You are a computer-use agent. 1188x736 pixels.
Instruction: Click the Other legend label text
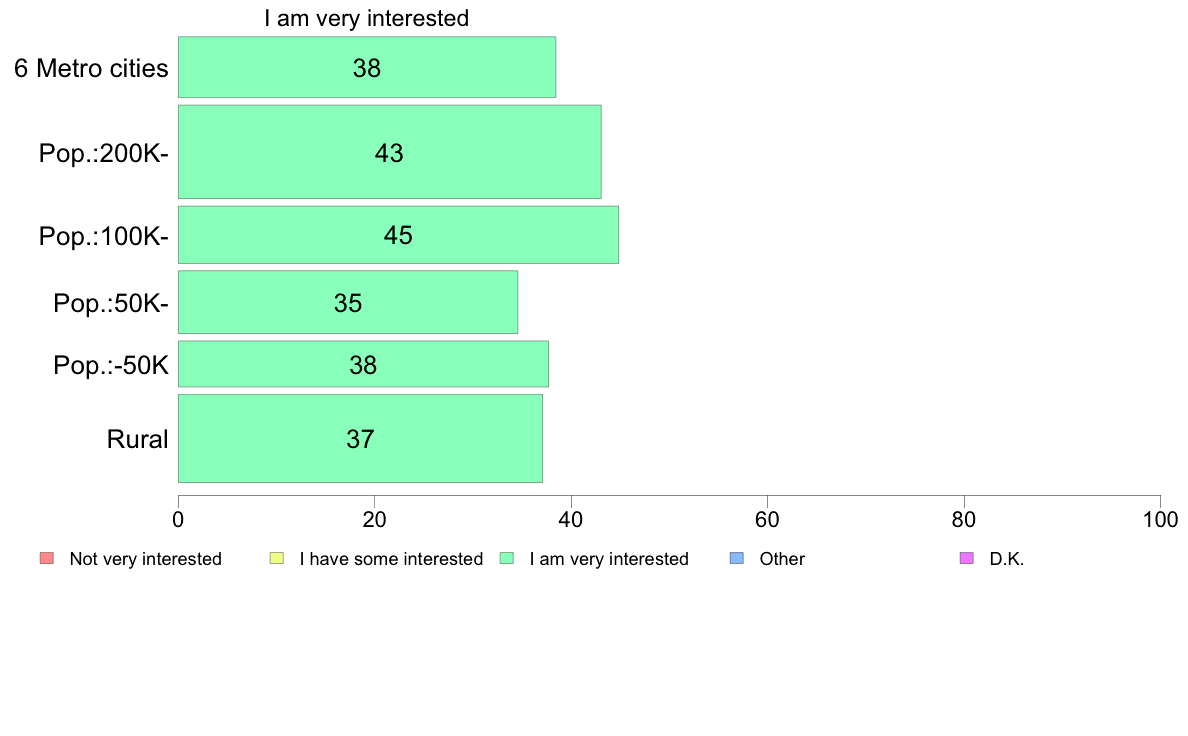pyautogui.click(x=782, y=559)
